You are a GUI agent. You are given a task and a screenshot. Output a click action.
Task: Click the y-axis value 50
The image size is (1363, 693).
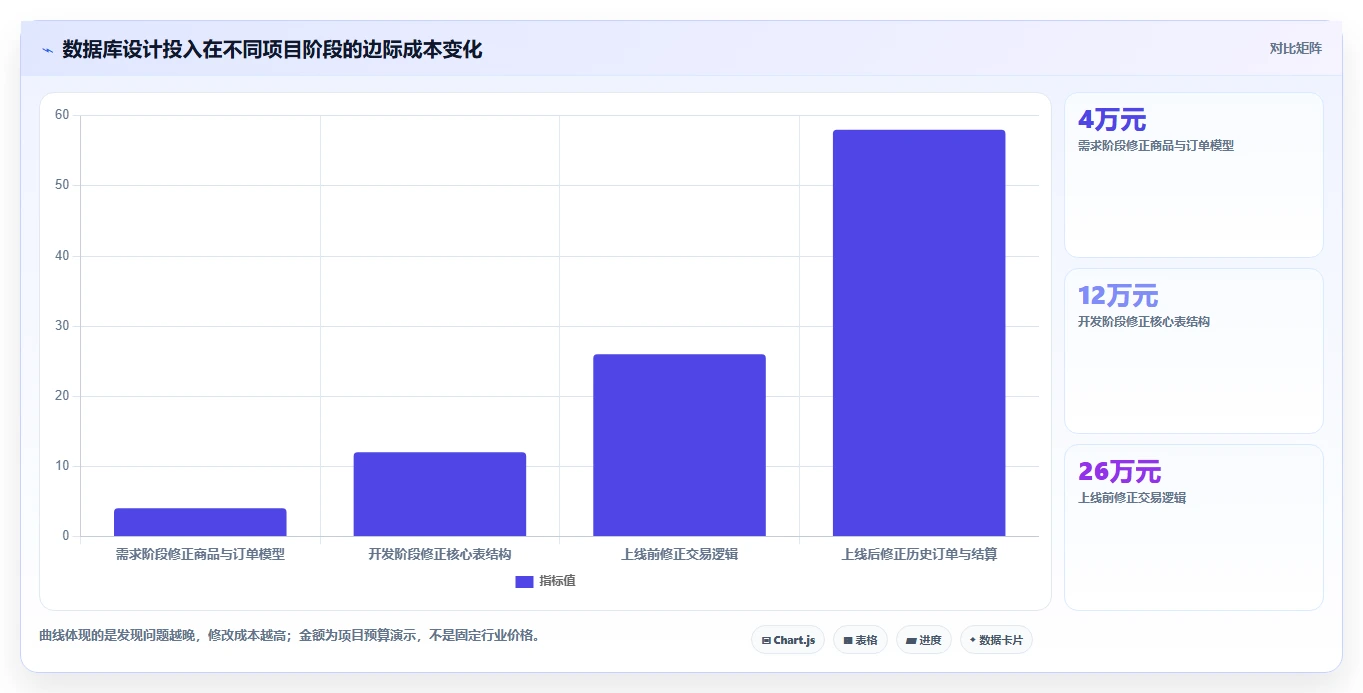(62, 185)
